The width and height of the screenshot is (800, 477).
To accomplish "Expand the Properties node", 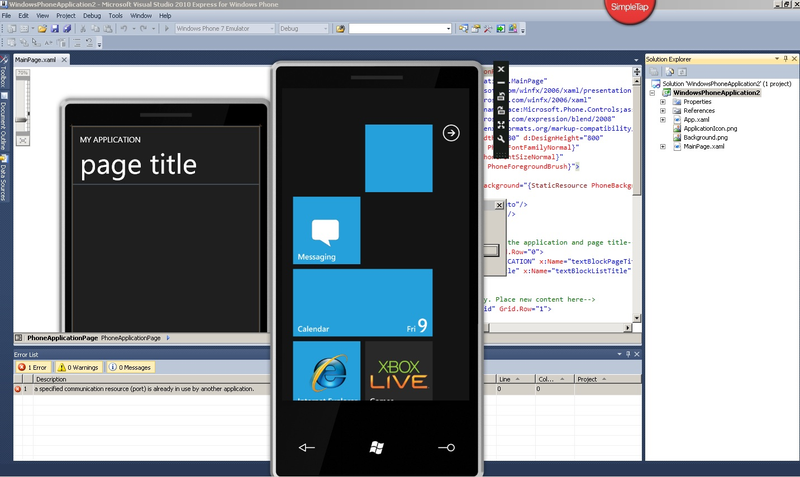I will point(663,102).
